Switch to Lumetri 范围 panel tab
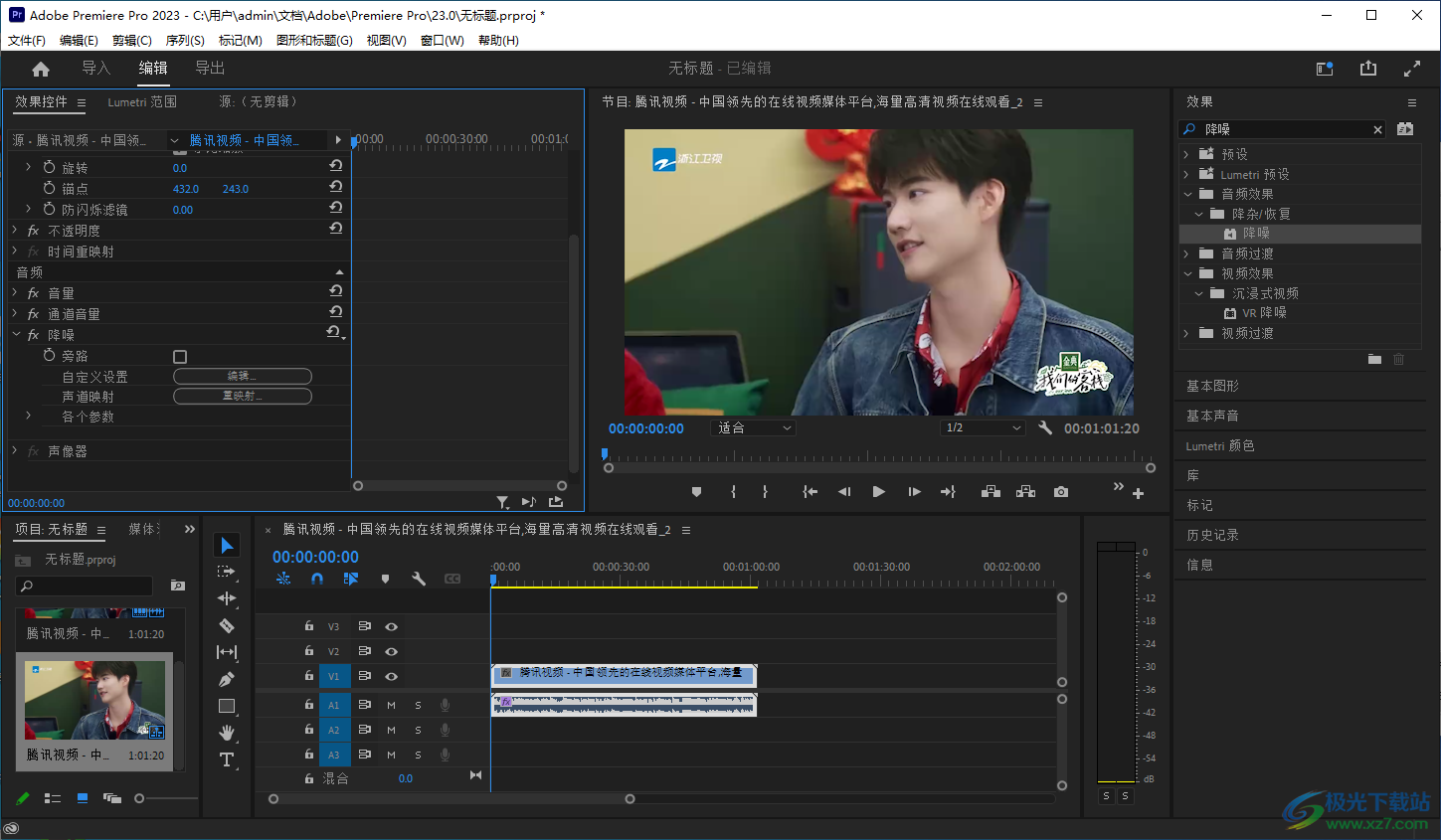The width and height of the screenshot is (1441, 840). pyautogui.click(x=142, y=101)
